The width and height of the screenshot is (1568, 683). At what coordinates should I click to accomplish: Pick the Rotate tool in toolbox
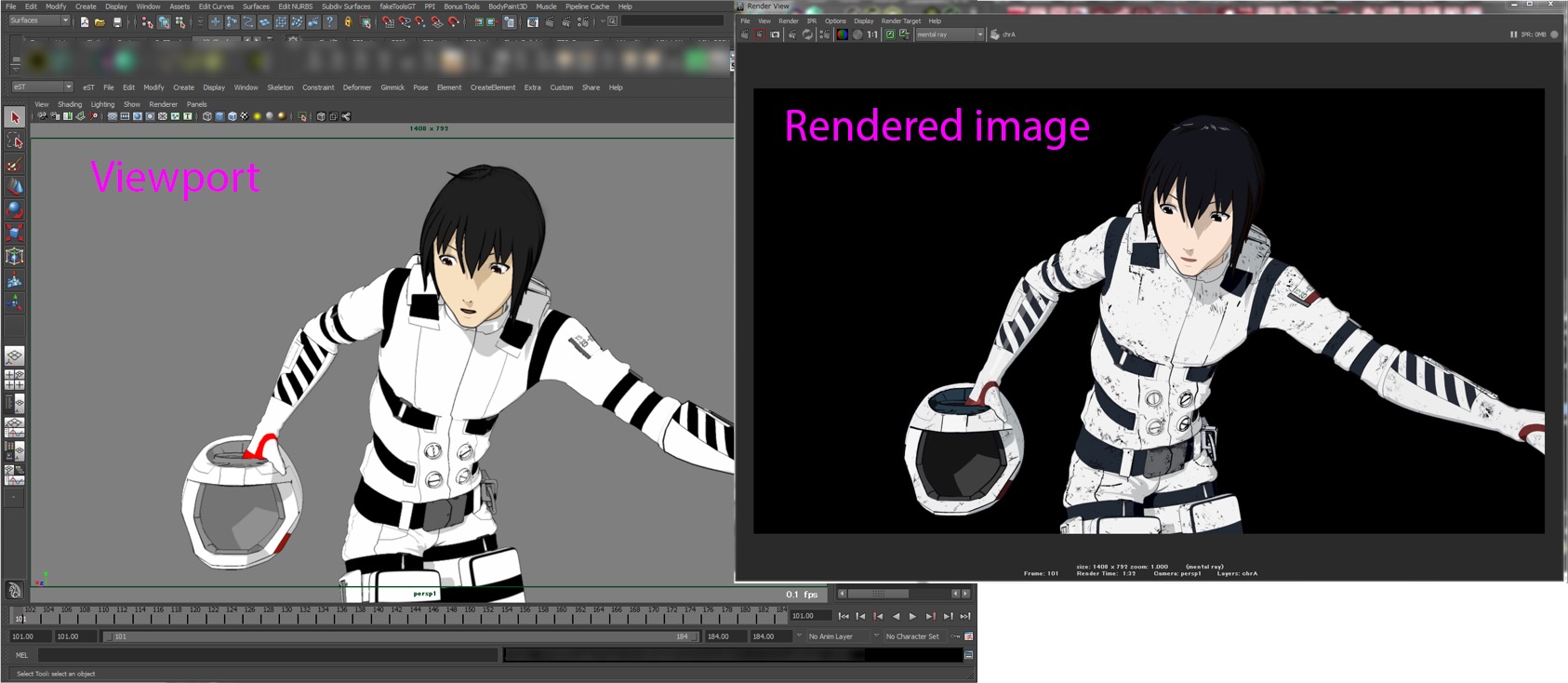(15, 209)
